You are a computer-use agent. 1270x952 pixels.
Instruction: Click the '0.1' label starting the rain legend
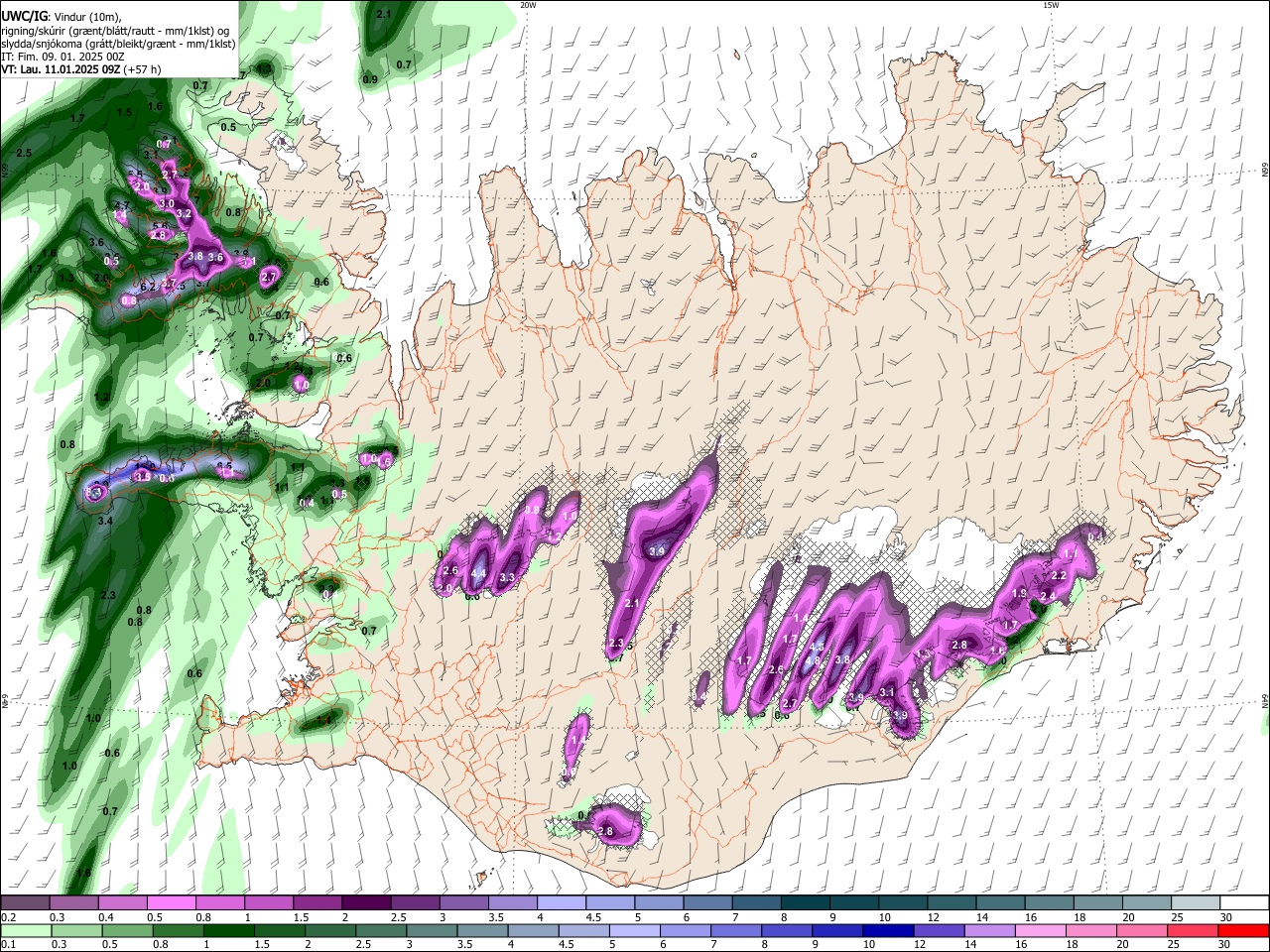coord(8,944)
